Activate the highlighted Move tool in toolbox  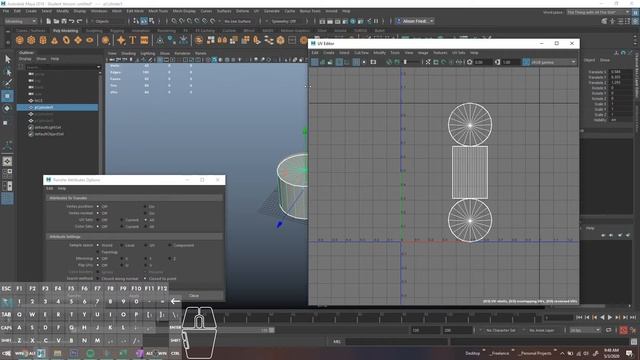pos(7,96)
